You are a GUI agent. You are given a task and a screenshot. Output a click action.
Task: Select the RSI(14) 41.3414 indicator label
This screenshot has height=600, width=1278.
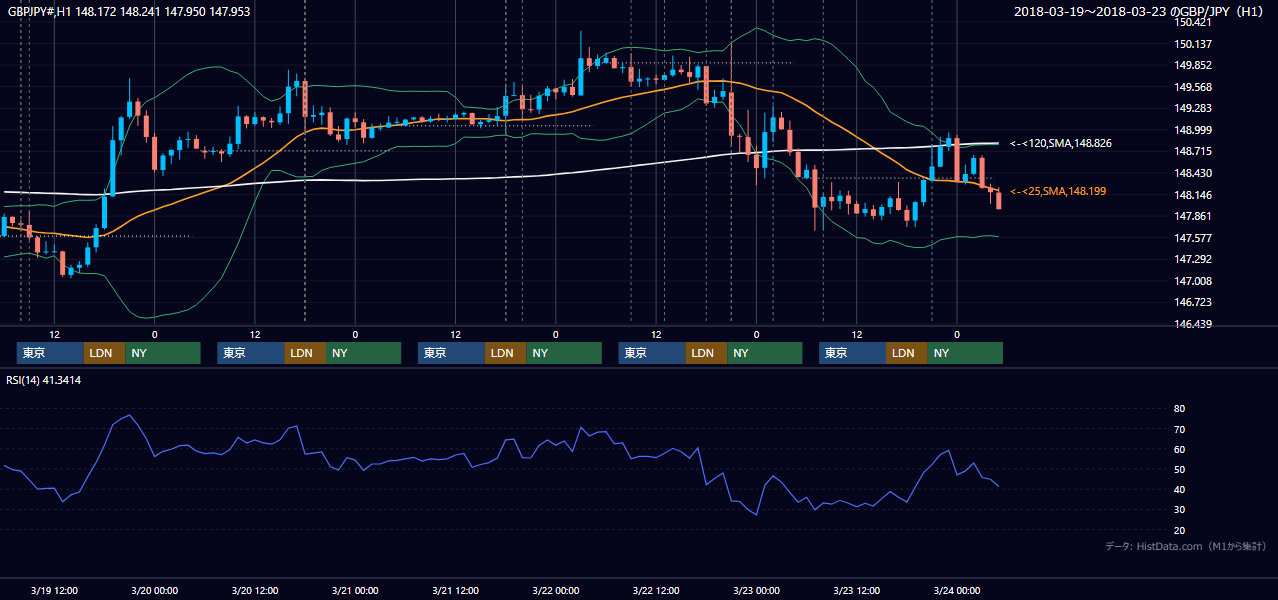tap(44, 380)
